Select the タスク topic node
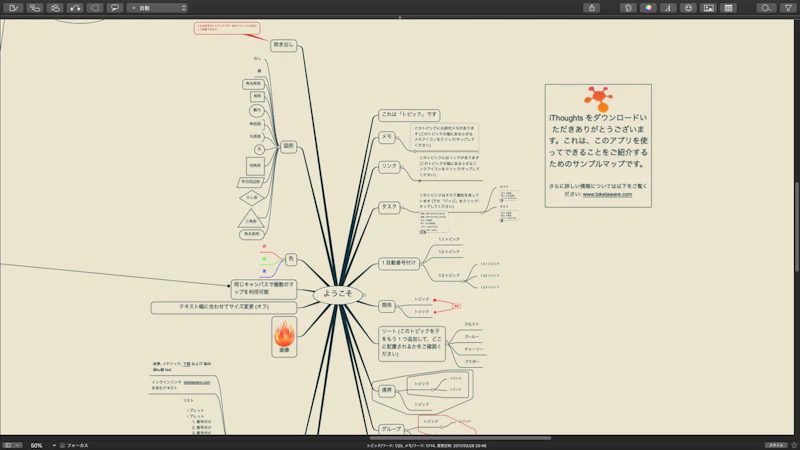This screenshot has height=450, width=800. click(388, 207)
